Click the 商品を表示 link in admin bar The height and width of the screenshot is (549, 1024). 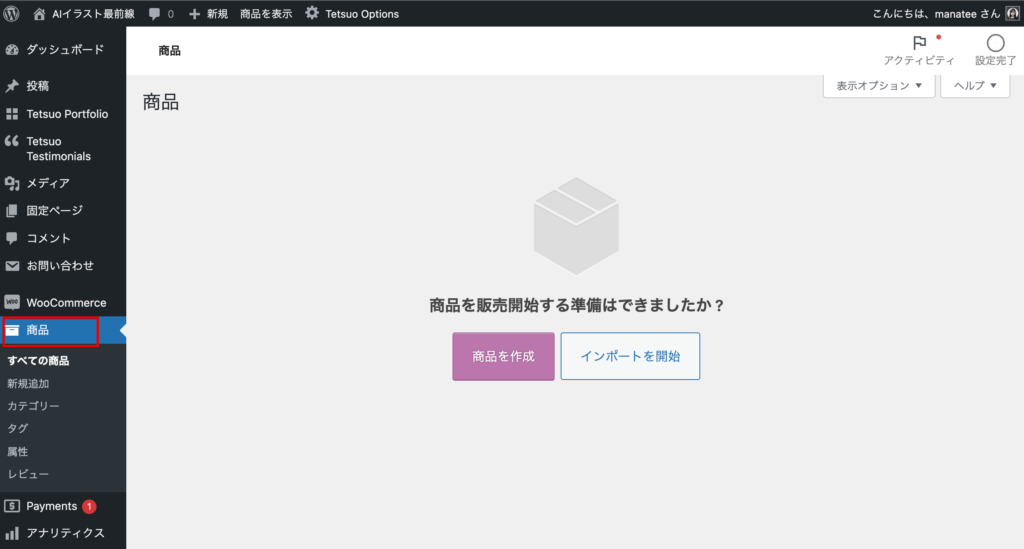pyautogui.click(x=266, y=14)
